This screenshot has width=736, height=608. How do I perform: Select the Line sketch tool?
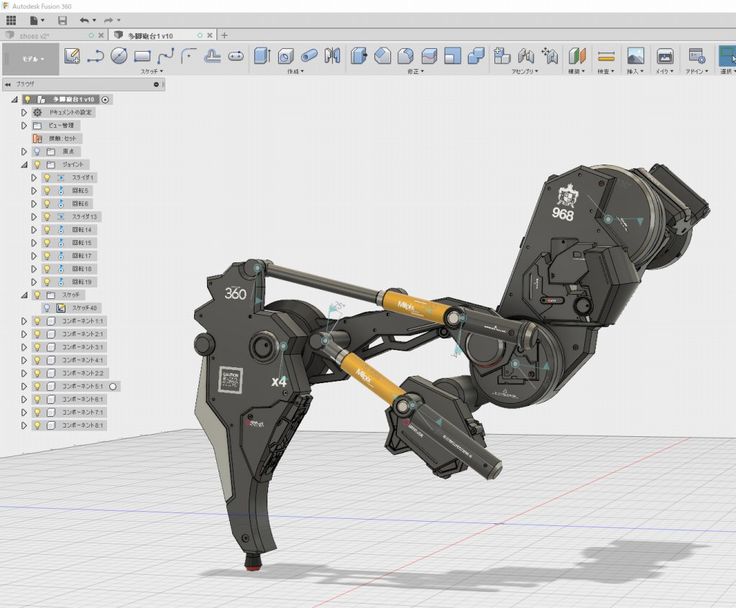coord(96,56)
